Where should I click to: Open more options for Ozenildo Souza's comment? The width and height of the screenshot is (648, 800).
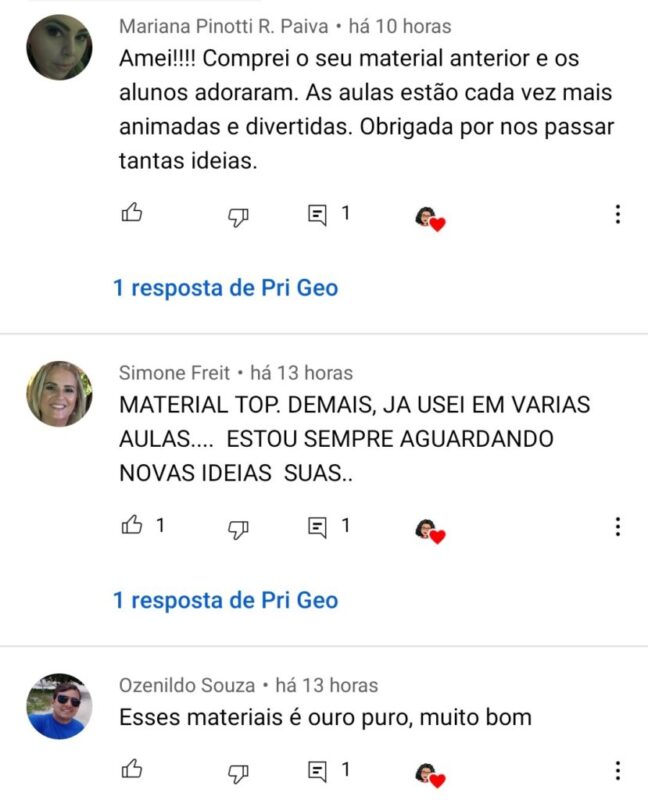[618, 770]
